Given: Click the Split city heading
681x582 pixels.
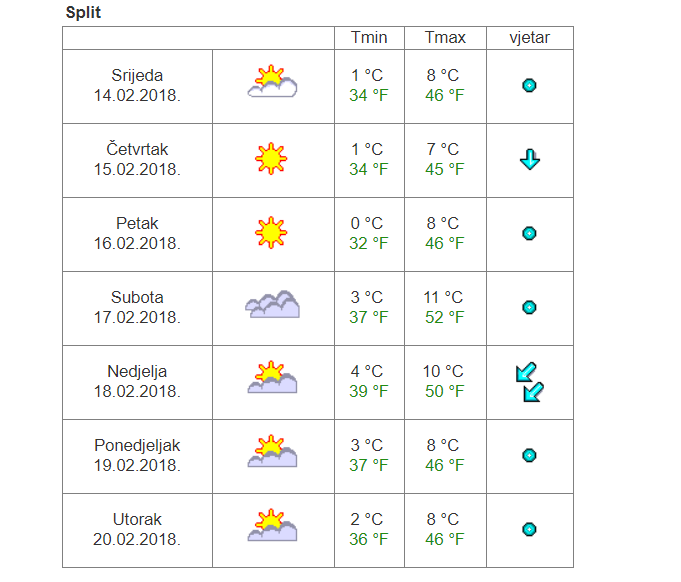Looking at the screenshot, I should (x=83, y=12).
